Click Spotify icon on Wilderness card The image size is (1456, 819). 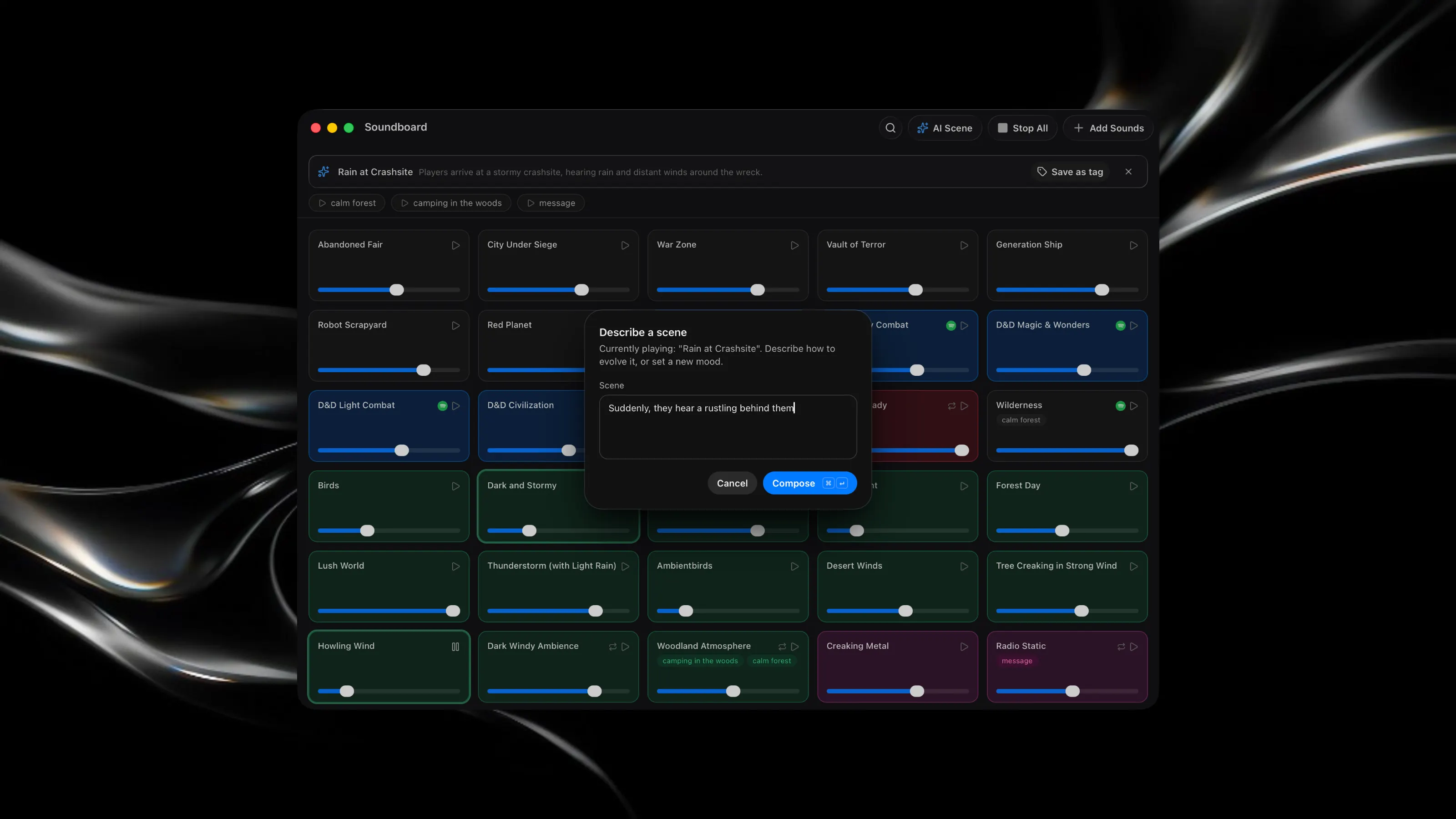1120,406
